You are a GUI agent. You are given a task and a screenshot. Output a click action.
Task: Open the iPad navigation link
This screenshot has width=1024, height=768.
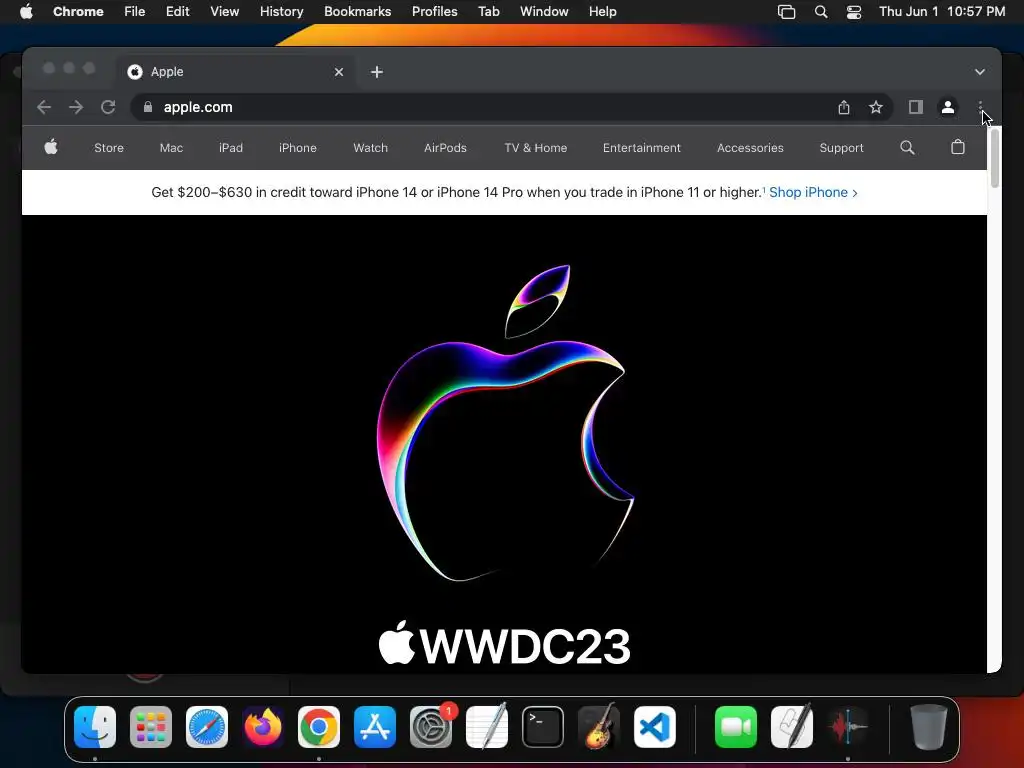pyautogui.click(x=231, y=148)
